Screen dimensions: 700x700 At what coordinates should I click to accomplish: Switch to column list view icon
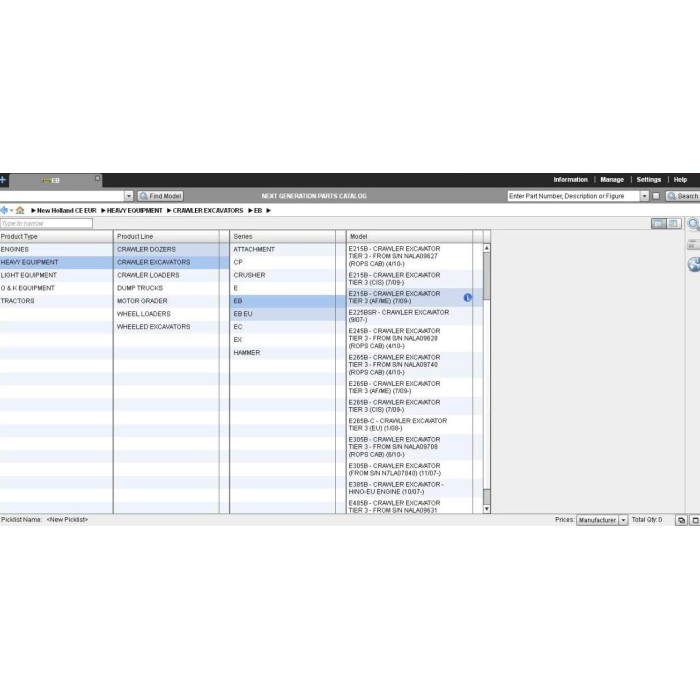tap(658, 223)
